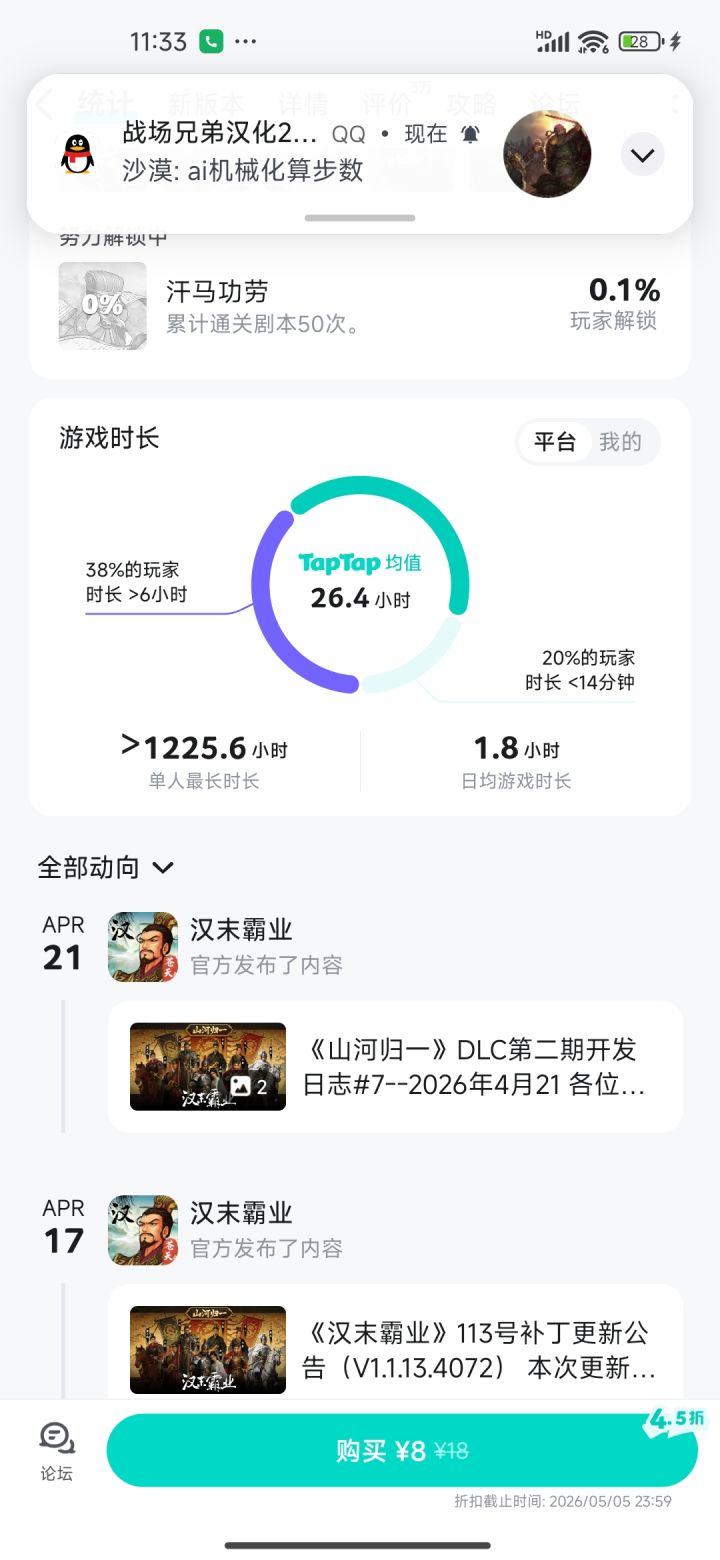Open the 论坛 forum icon at bottom
This screenshot has height=1560, width=720.
57,1450
